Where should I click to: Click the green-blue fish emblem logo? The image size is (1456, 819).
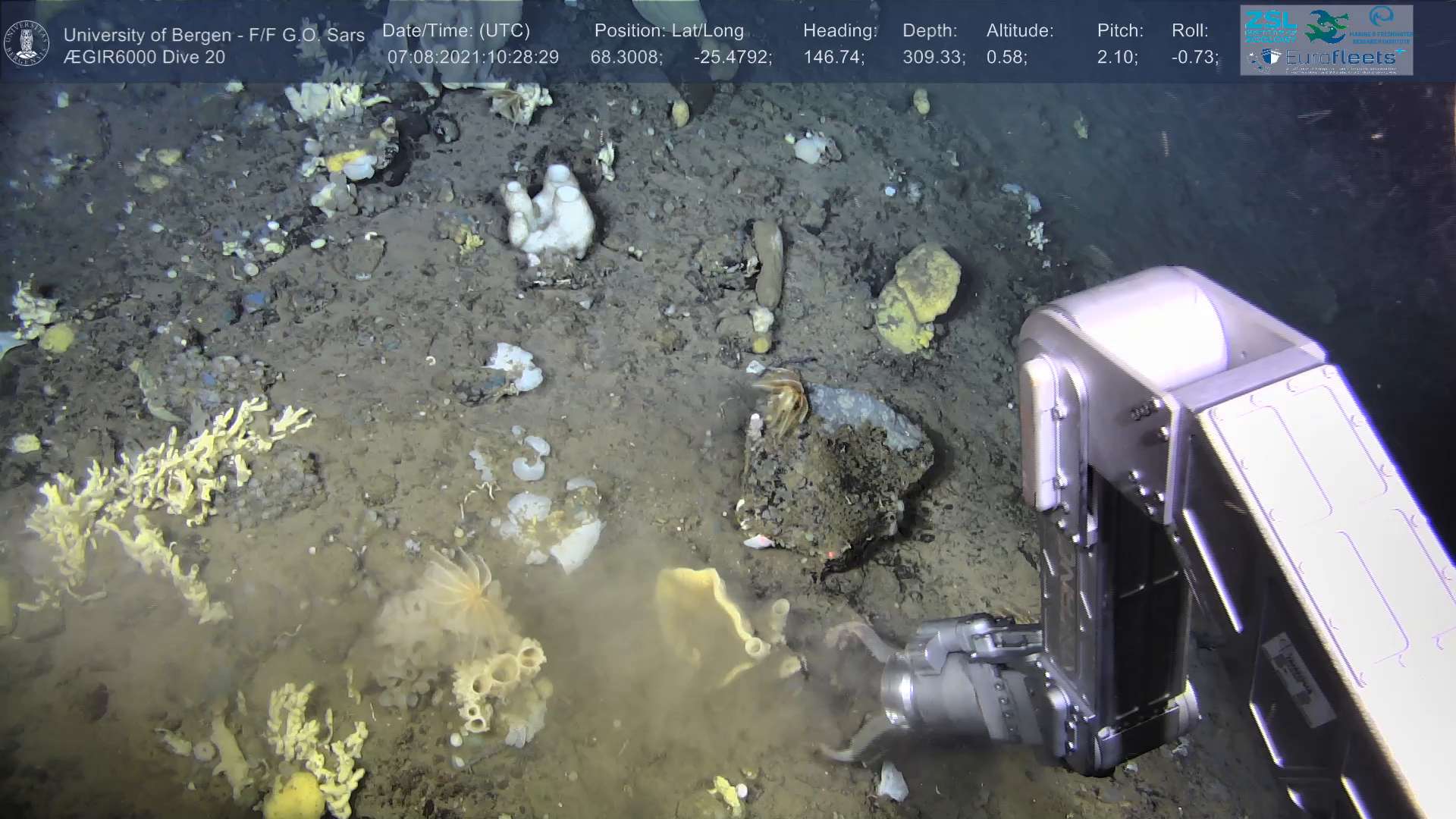pos(1326,26)
